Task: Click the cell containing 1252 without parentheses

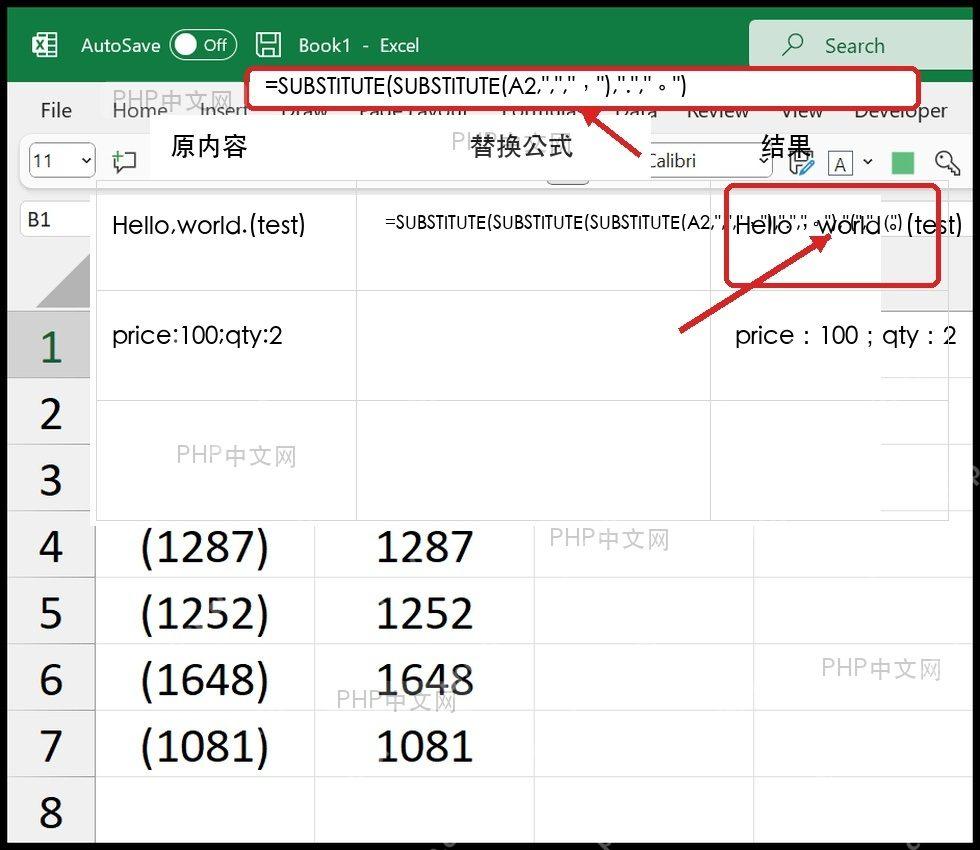Action: 424,612
